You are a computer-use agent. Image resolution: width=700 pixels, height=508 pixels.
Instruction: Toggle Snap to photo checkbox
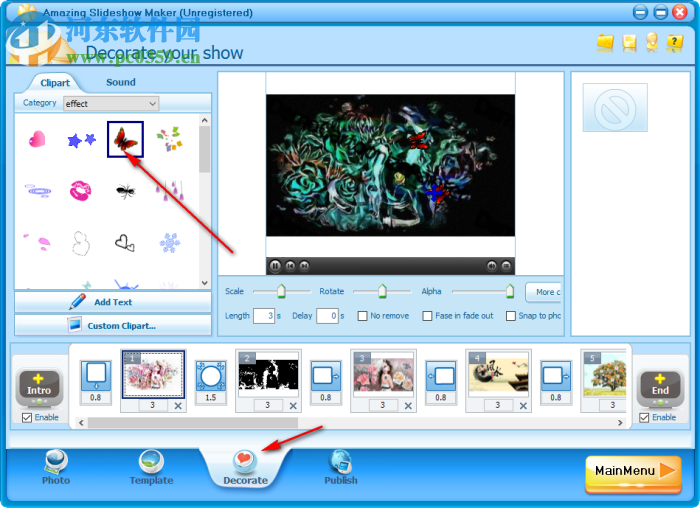coord(511,316)
